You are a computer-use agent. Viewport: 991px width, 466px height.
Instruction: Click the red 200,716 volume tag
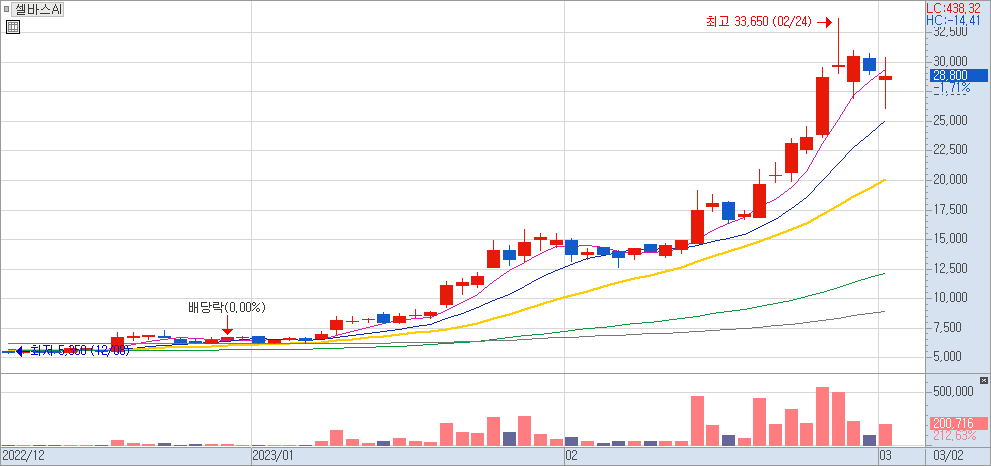(x=957, y=424)
